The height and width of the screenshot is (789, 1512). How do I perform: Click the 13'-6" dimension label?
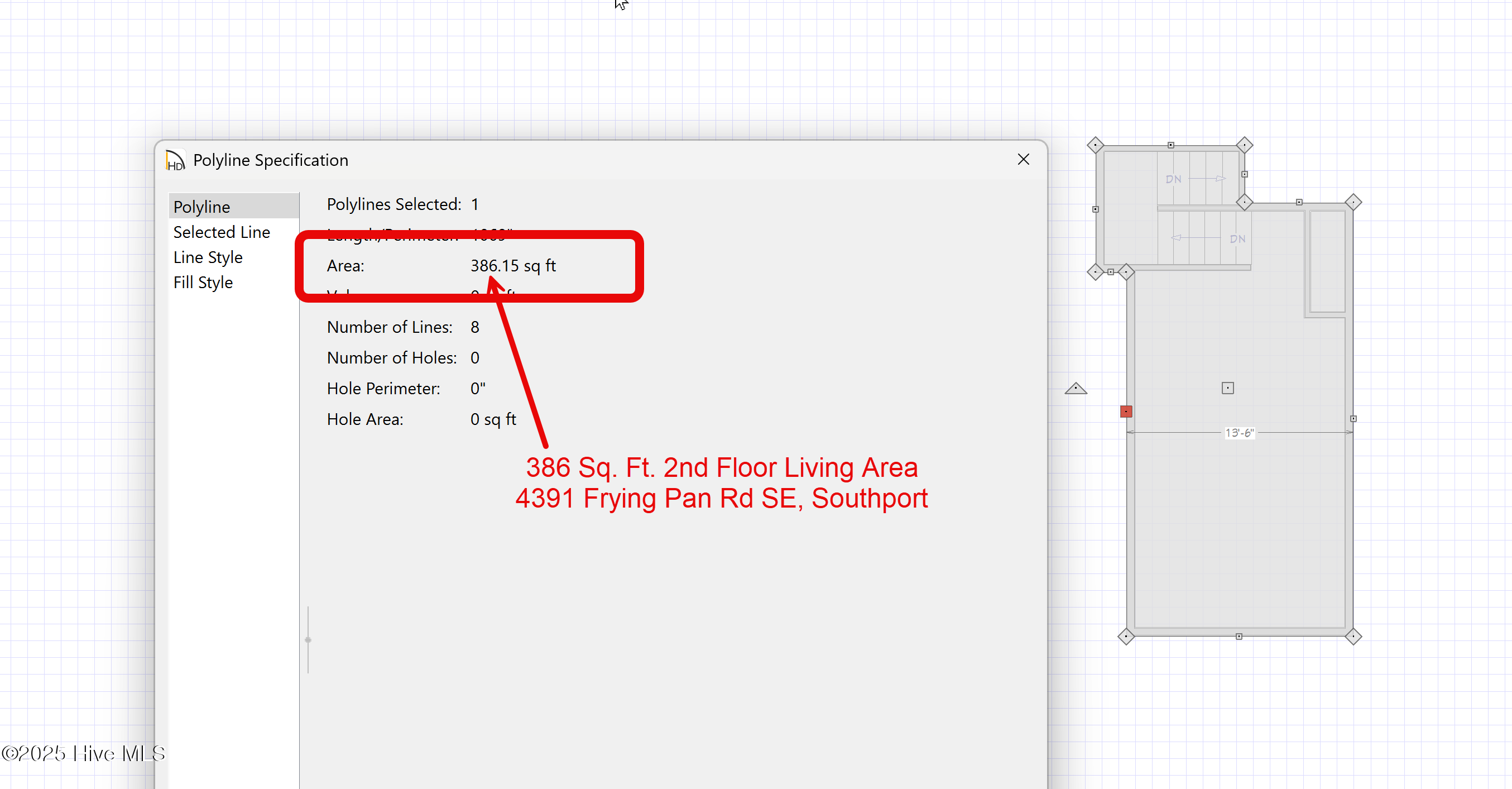[x=1239, y=433]
